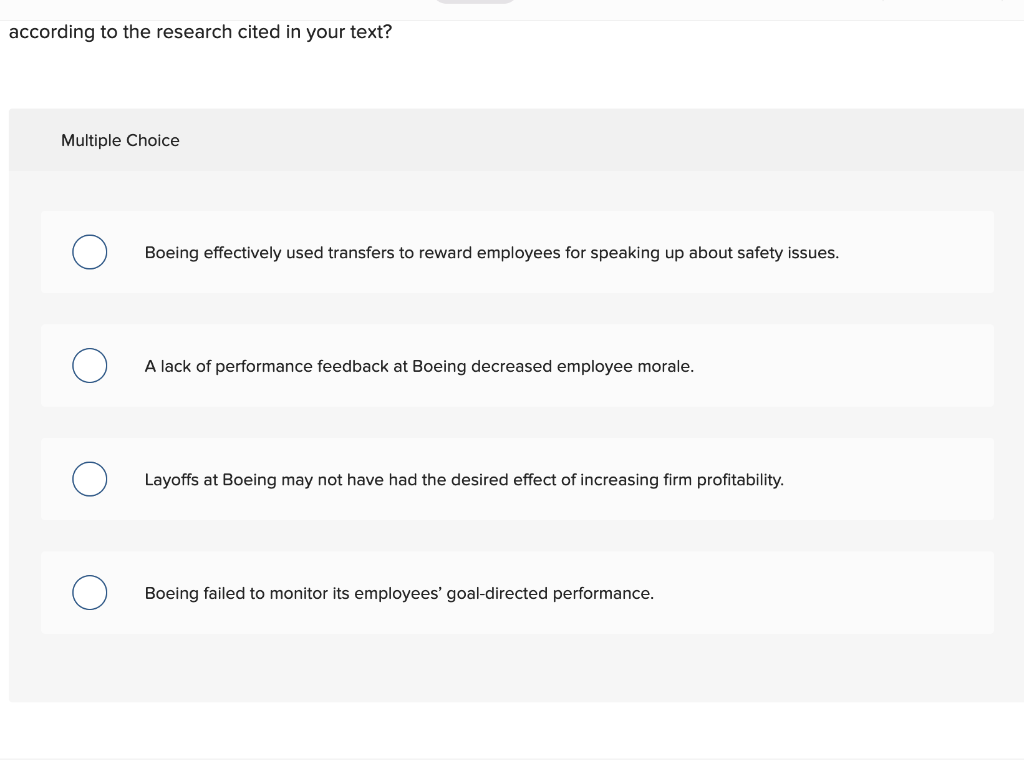
Task: Click the answer row mentioning safety issues
Action: 492,252
